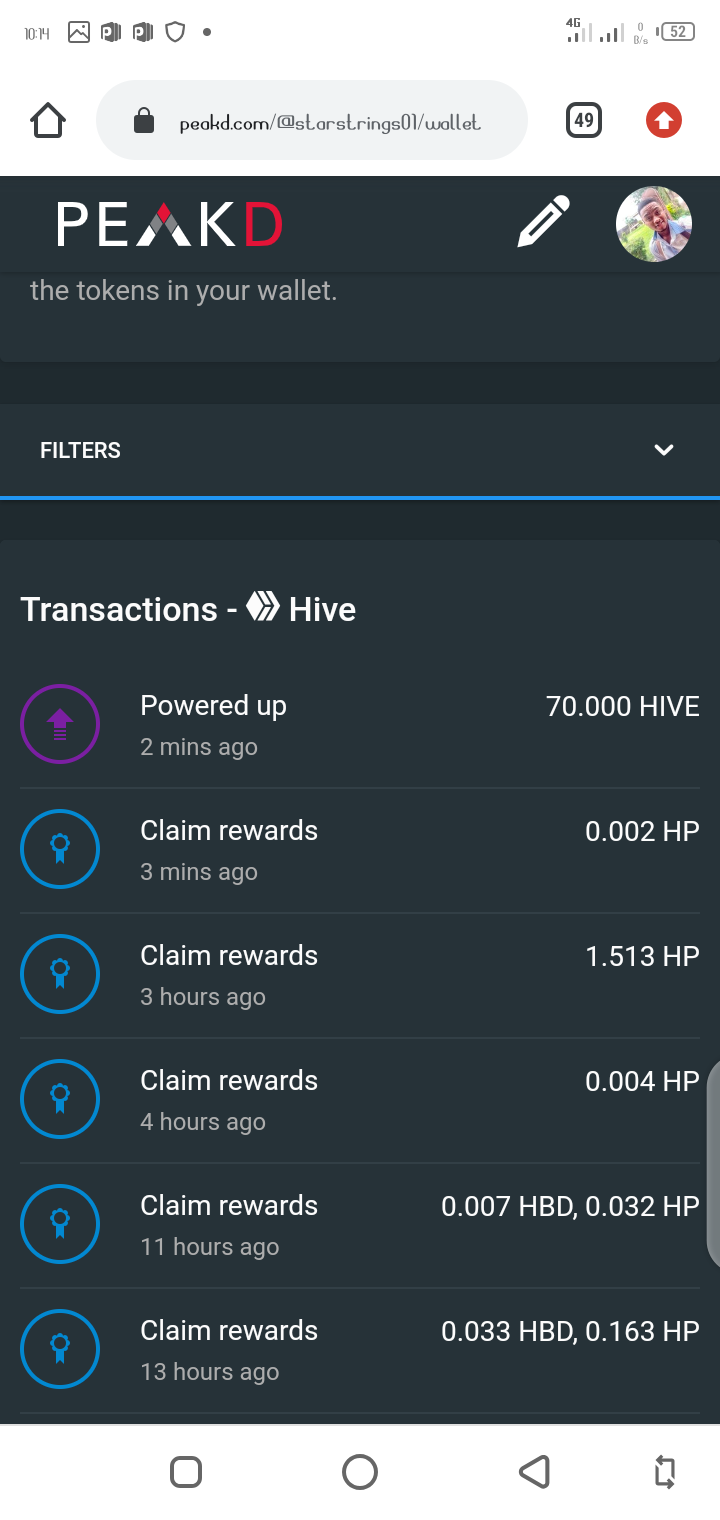Click the pencil compose post icon
Viewport: 720px width, 1520px height.
tap(543, 222)
